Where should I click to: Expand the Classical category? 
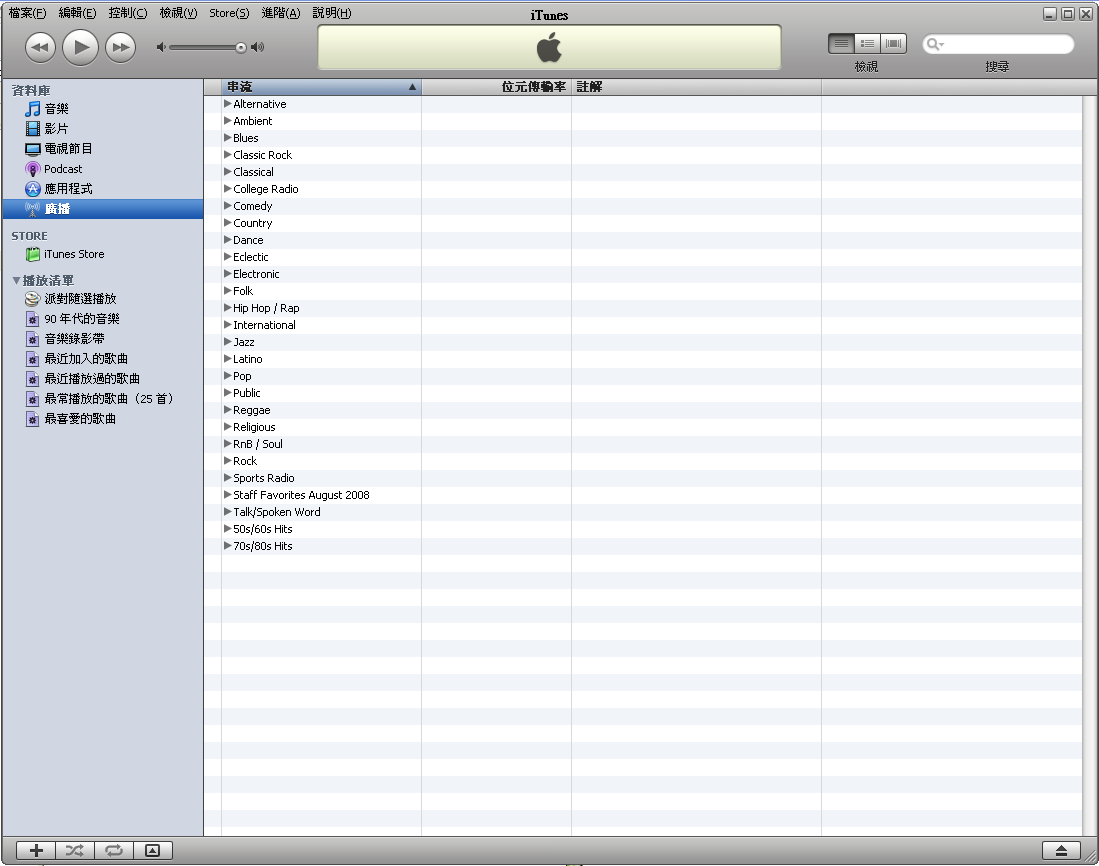(227, 172)
